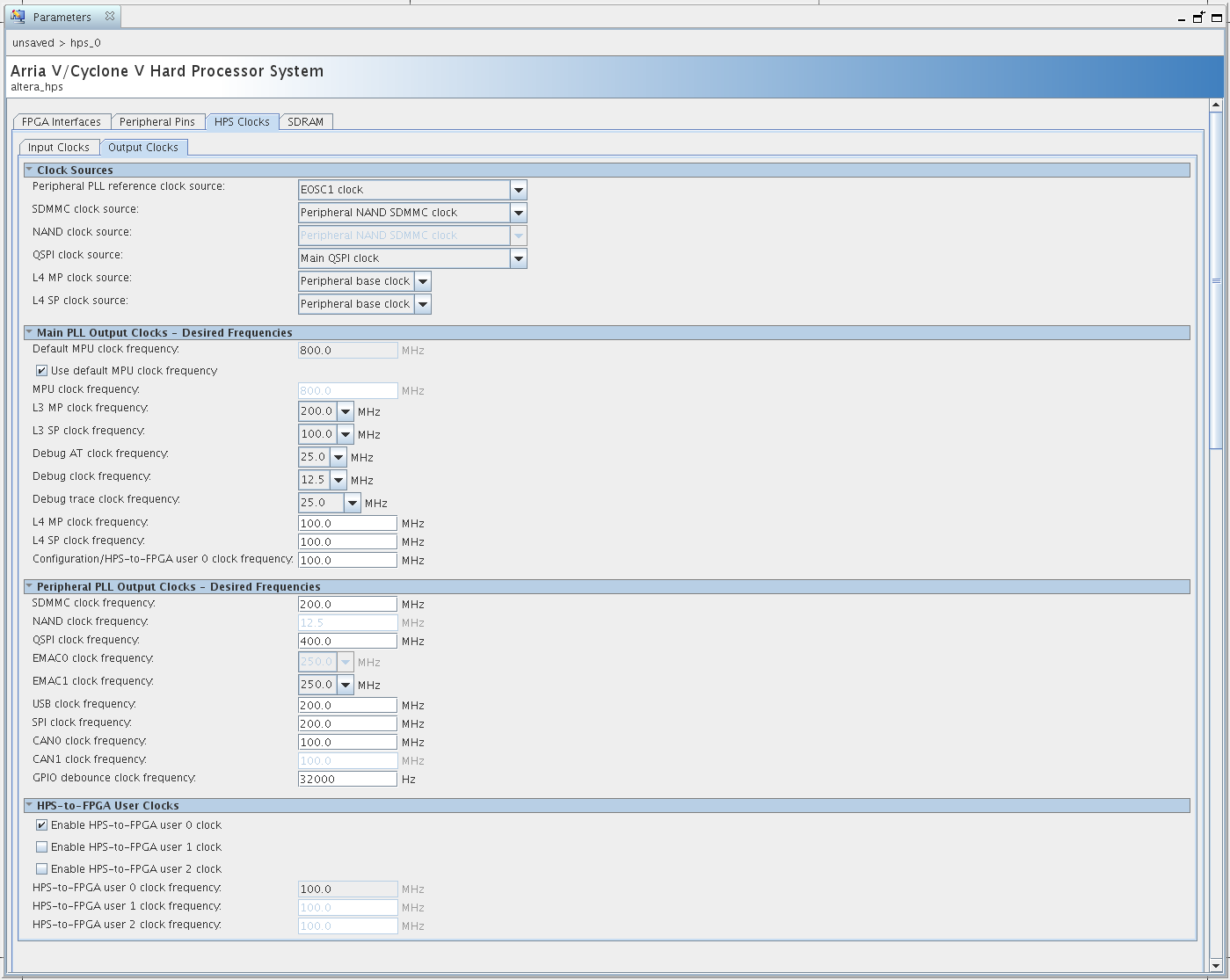Click the 'CAN1 clock frequency:' label
The image size is (1230, 980).
coord(90,759)
